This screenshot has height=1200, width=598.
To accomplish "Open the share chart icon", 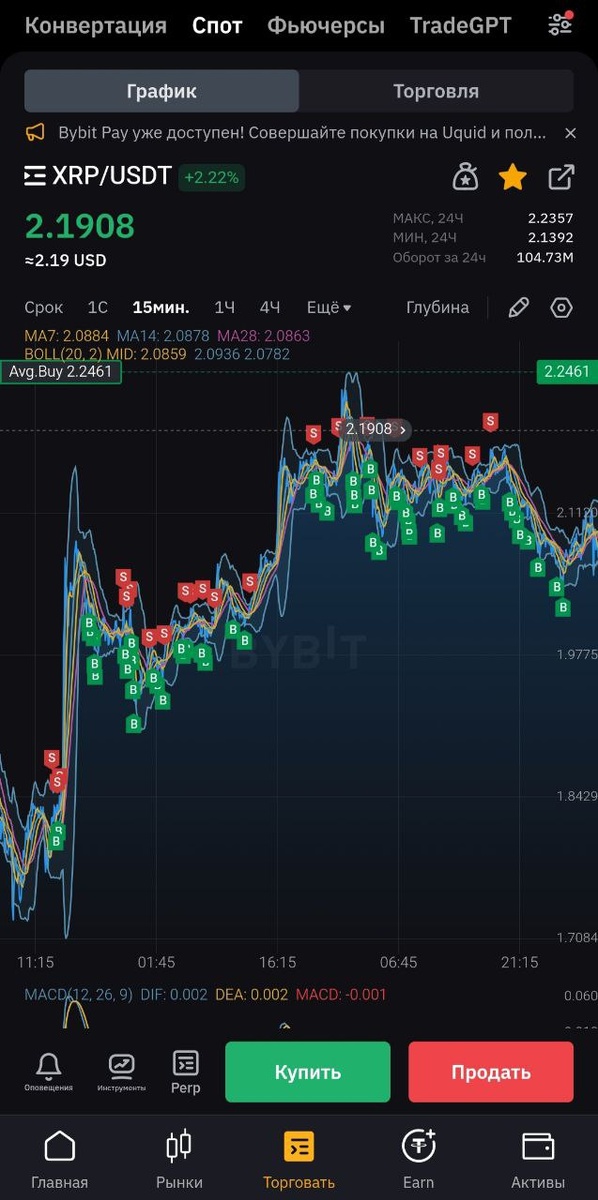I will tap(561, 178).
